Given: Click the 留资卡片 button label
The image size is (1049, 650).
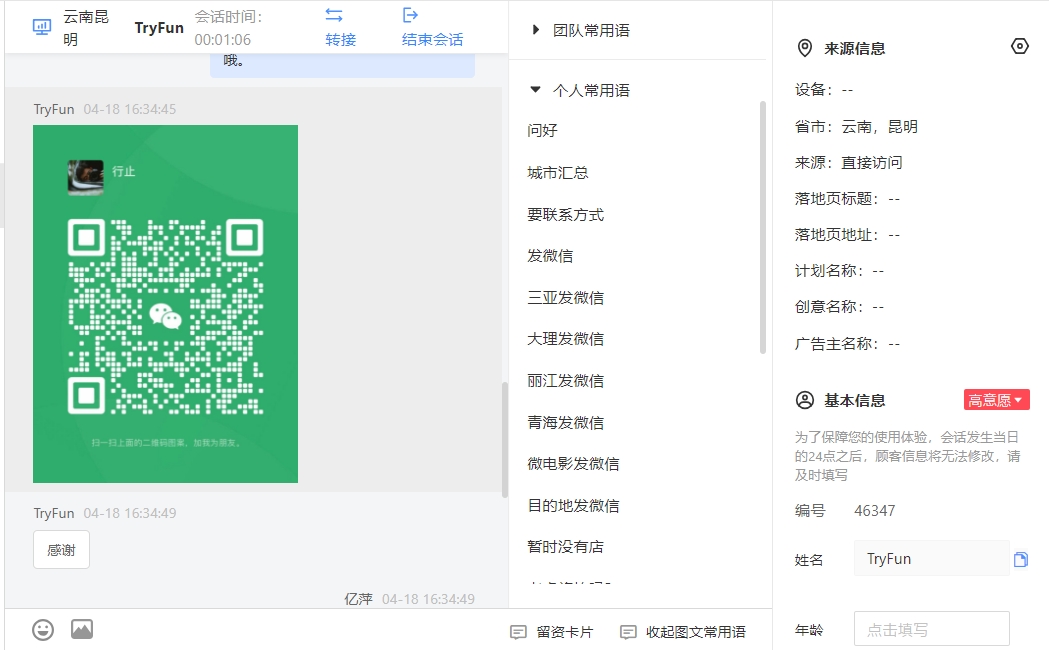Looking at the screenshot, I should [x=565, y=632].
